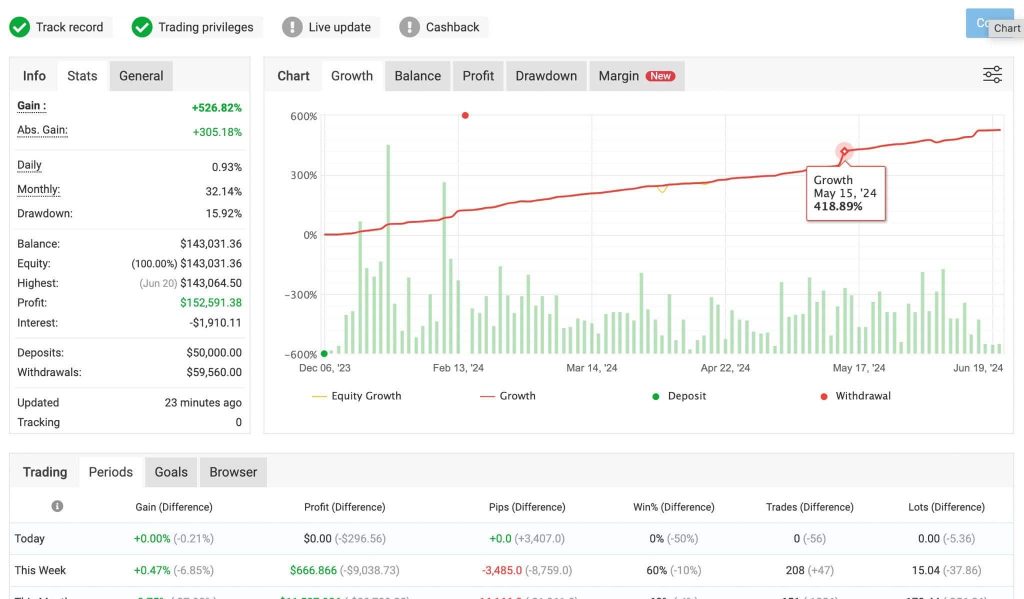
Task: Click the Live update label
Action: 340,27
